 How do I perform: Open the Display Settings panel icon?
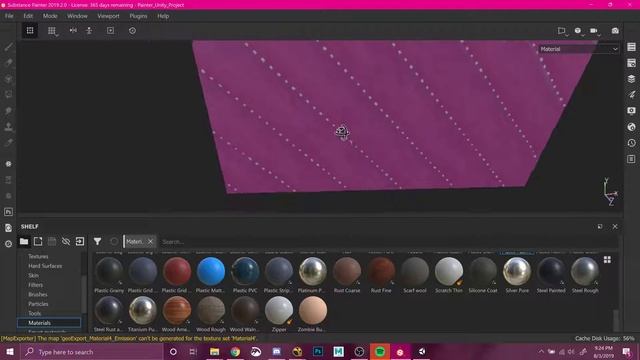click(x=631, y=111)
